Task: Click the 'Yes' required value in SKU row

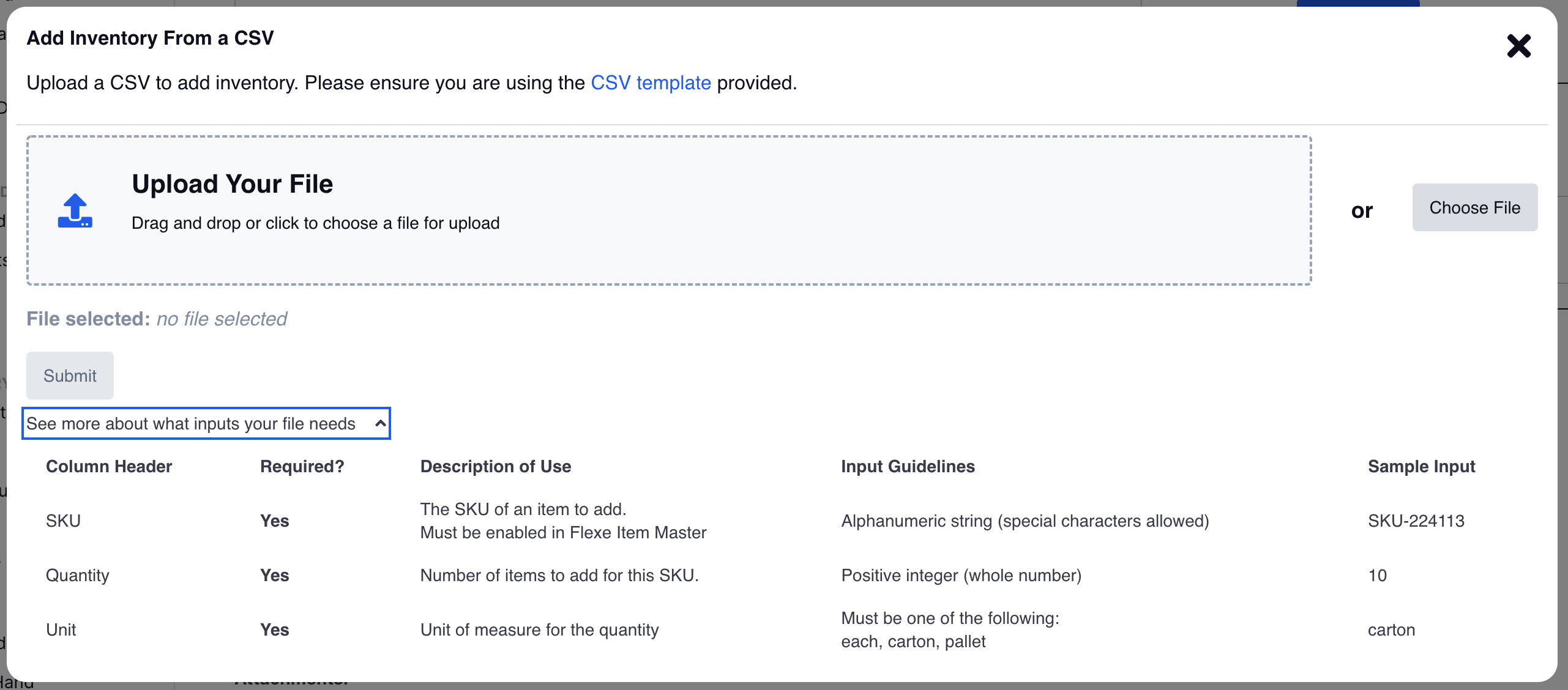Action: point(275,521)
